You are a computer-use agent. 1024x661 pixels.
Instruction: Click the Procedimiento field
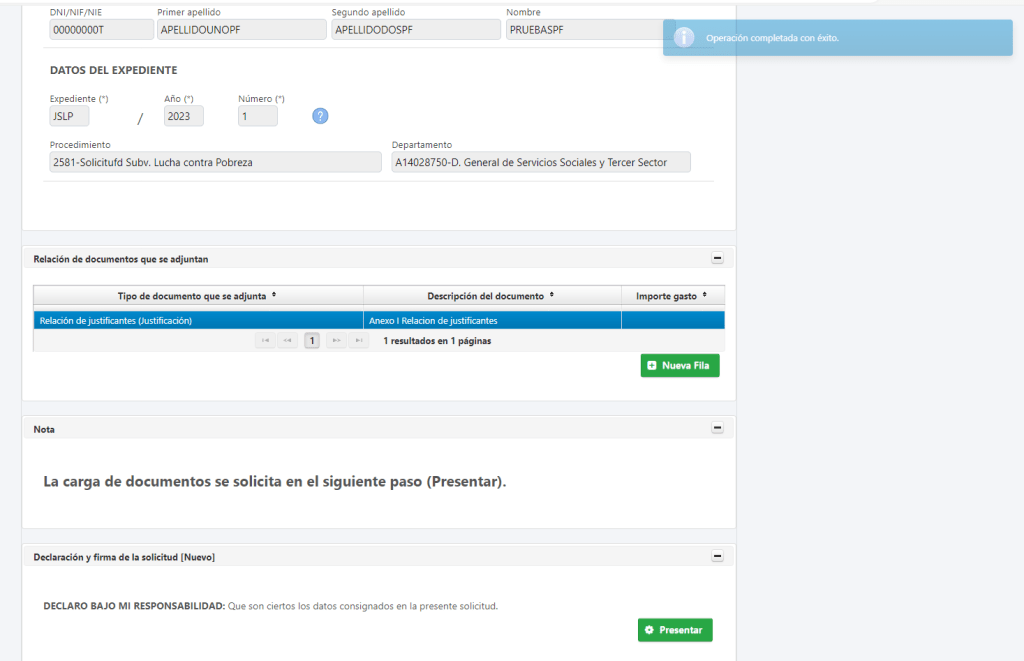pos(215,162)
